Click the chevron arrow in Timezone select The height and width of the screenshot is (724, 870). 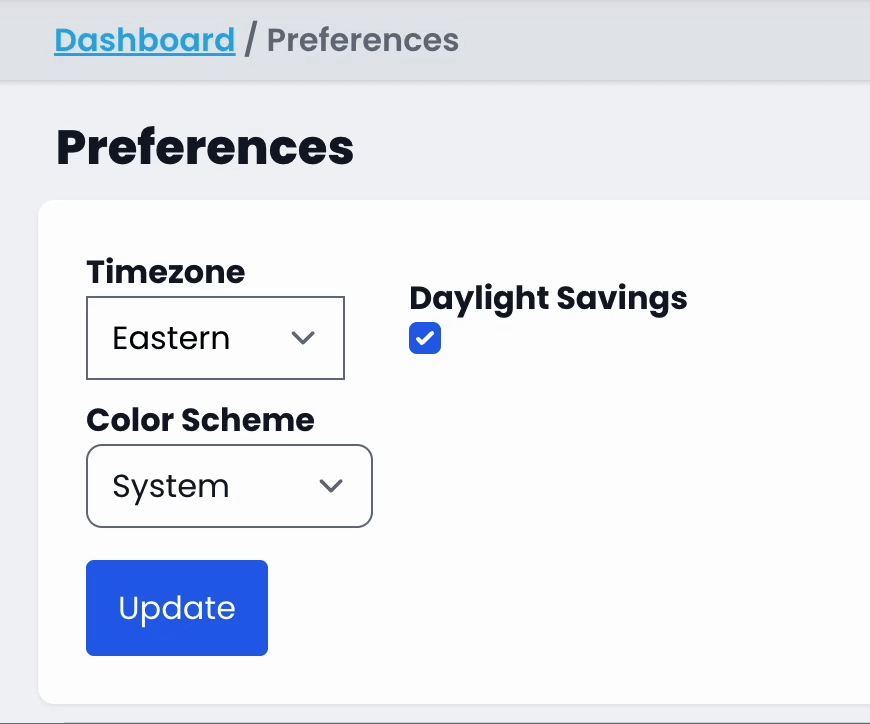[x=303, y=338]
